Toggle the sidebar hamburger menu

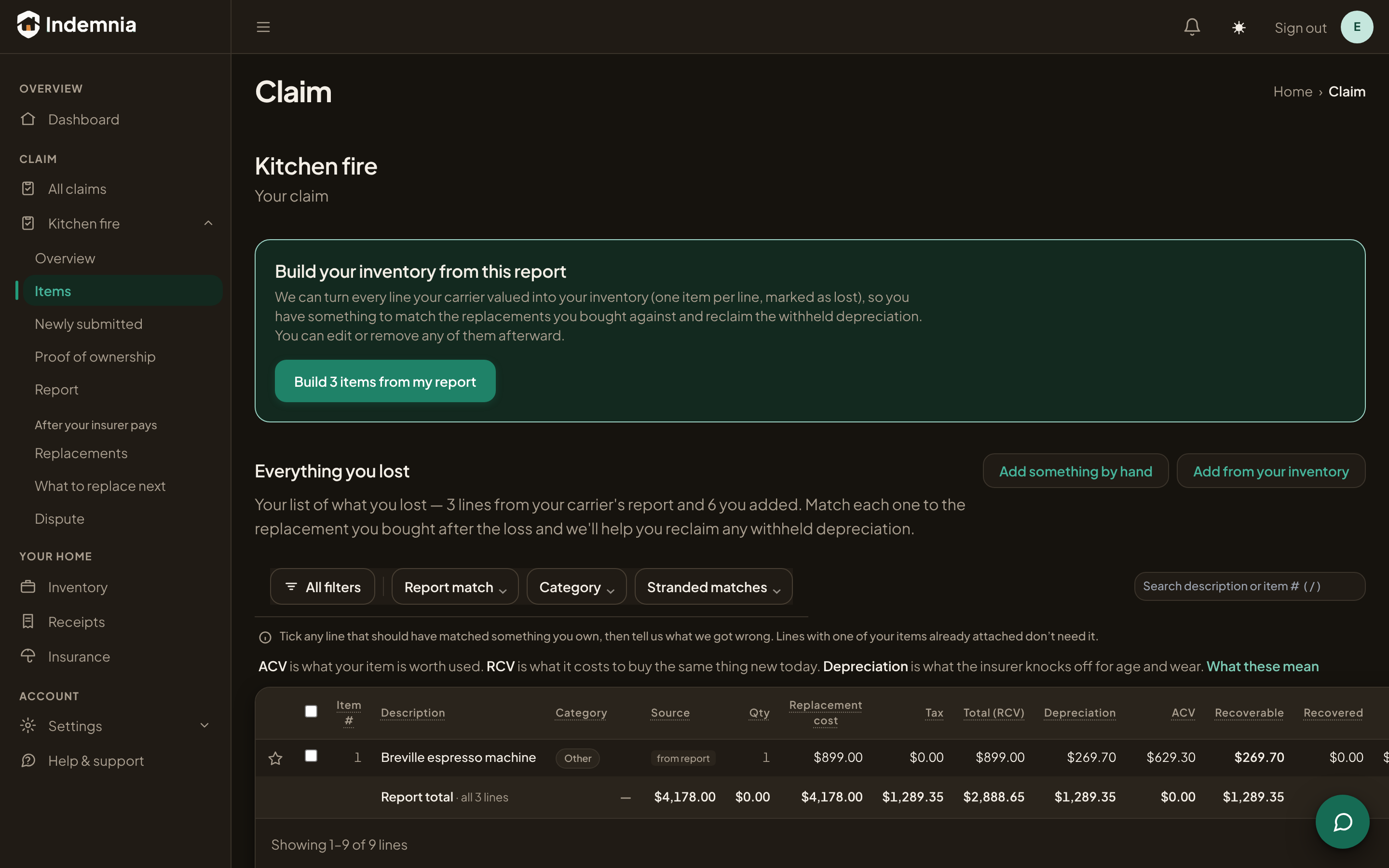coord(263,27)
